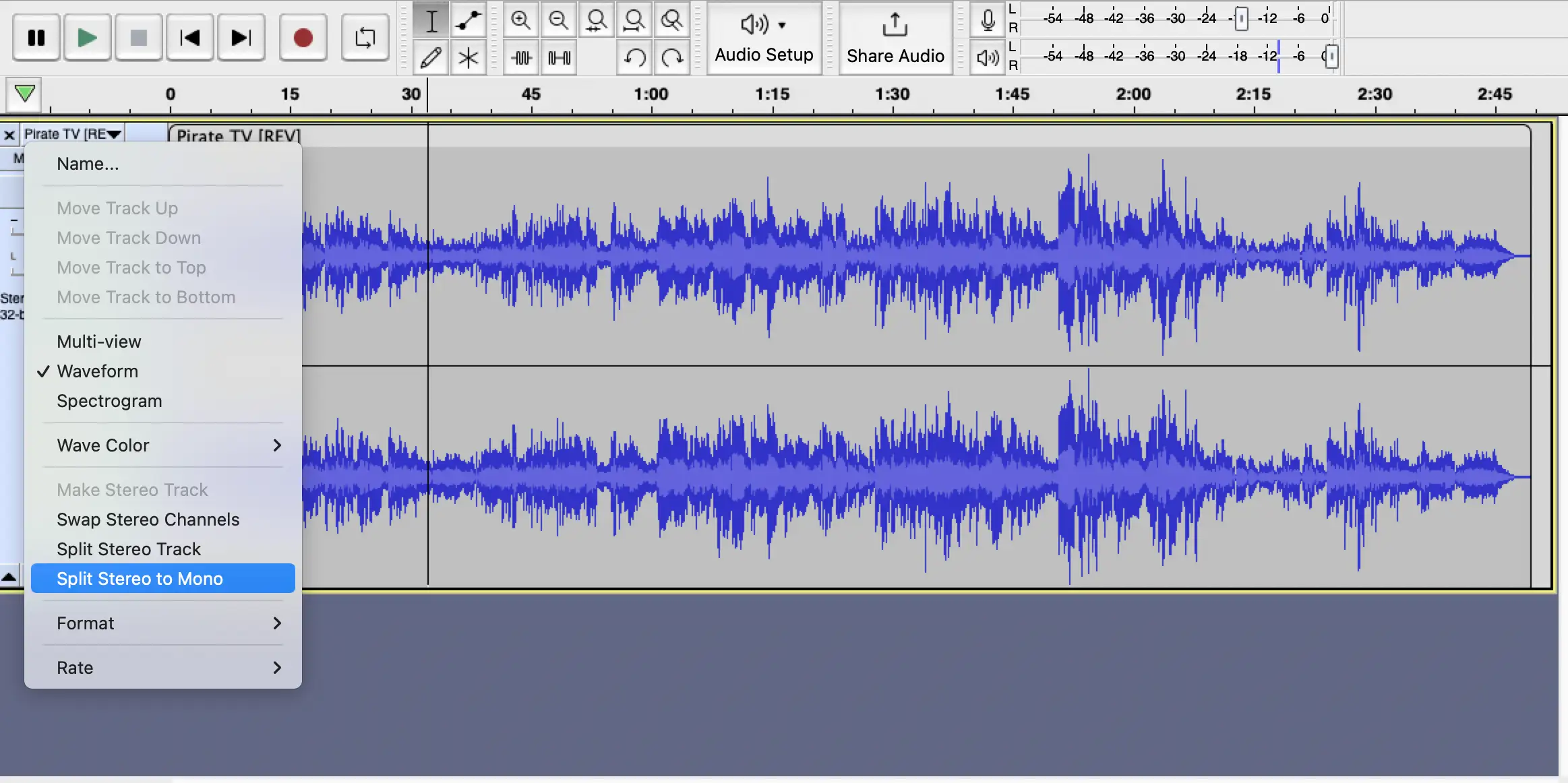Click the Zoom Out tool
Viewport: 1568px width, 783px height.
pos(559,19)
